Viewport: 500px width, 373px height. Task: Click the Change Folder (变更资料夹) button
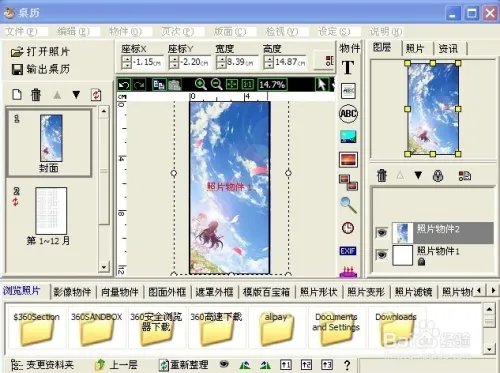[x=43, y=365]
